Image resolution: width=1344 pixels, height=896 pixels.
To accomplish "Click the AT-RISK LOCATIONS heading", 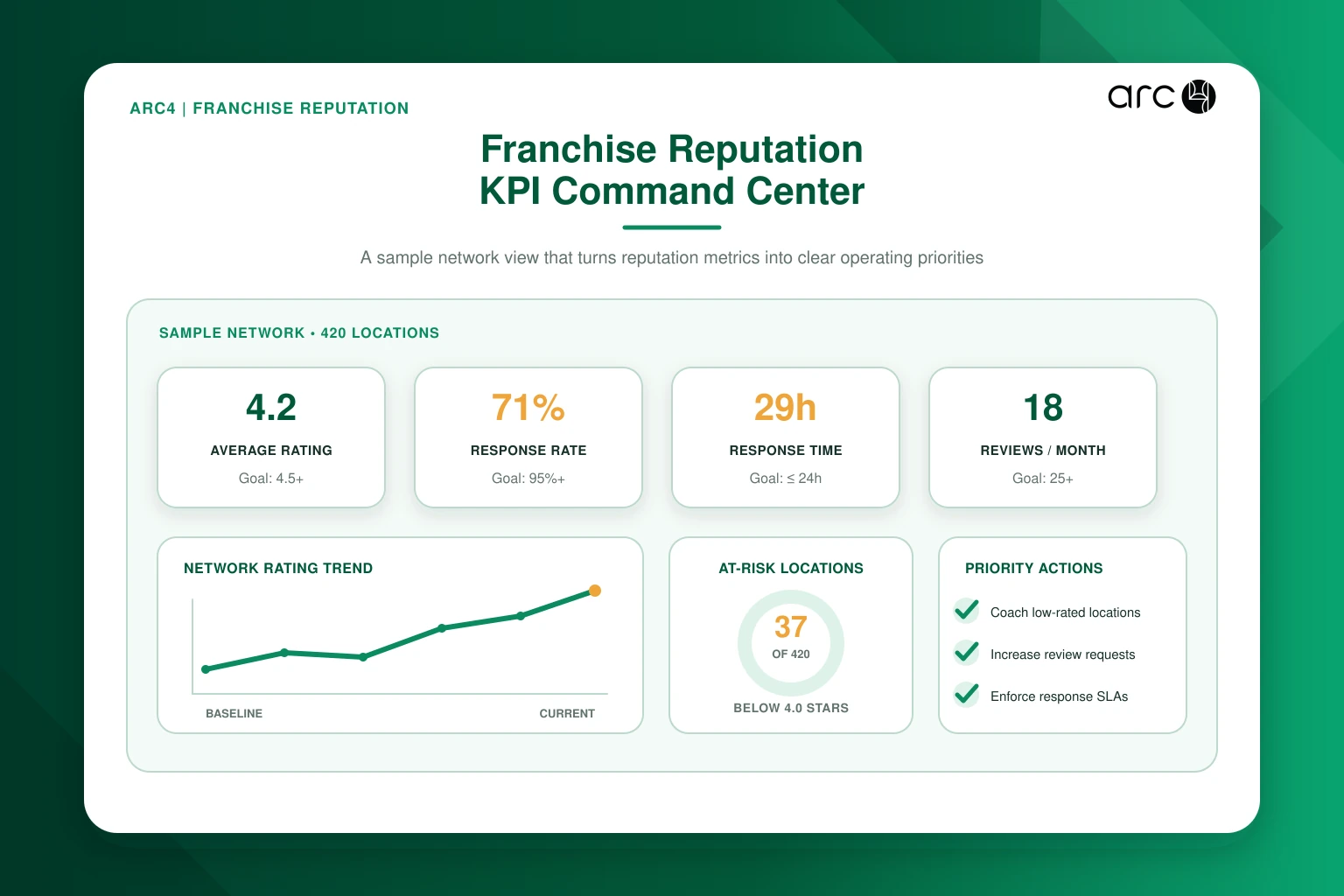I will coord(791,569).
